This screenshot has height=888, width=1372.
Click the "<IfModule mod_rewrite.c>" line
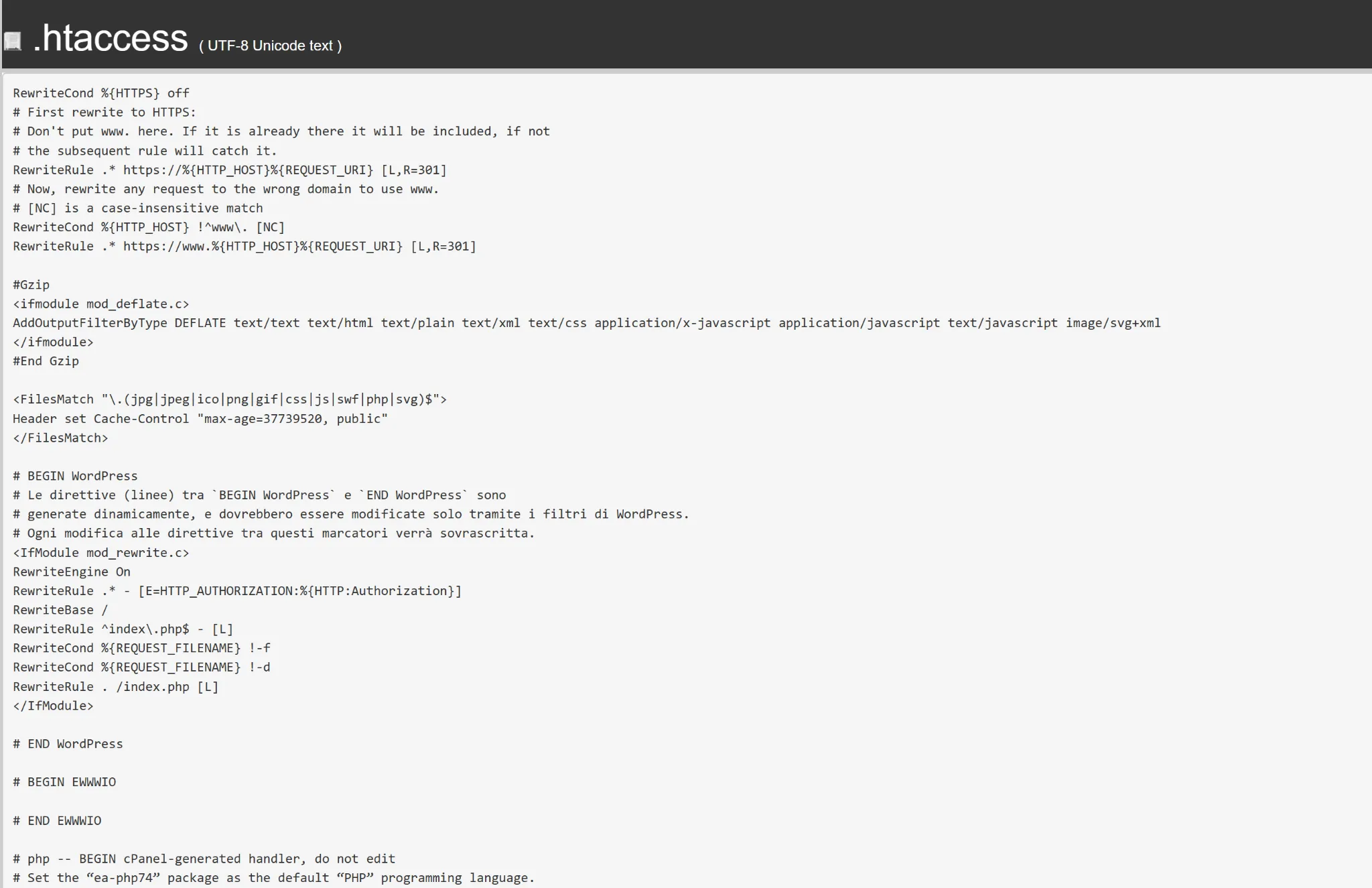100,552
